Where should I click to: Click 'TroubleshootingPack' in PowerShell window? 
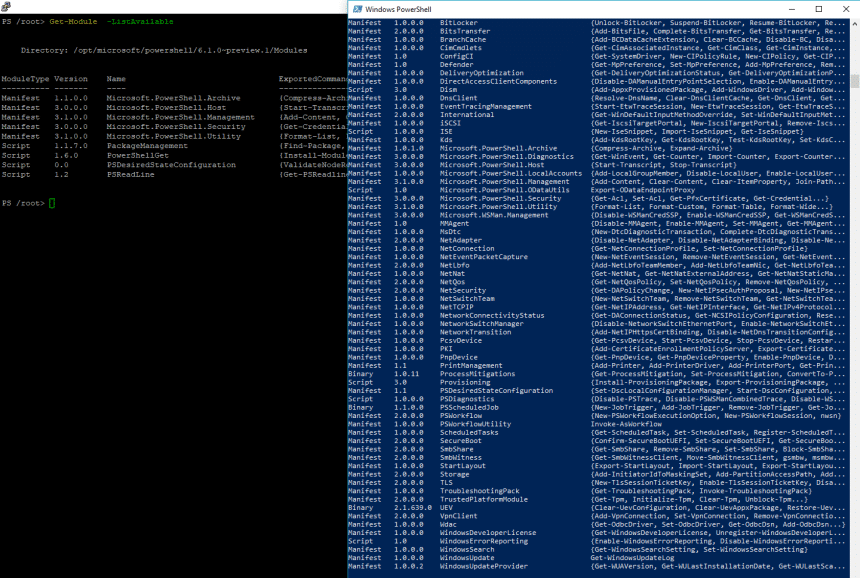[479, 491]
